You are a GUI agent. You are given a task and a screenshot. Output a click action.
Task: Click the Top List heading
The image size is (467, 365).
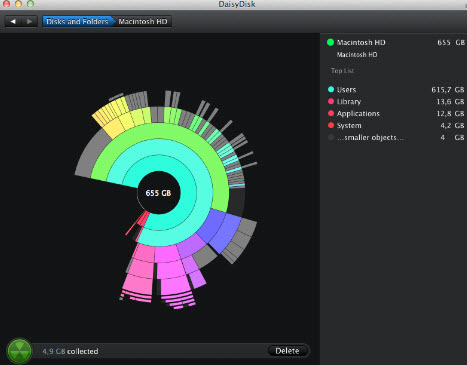pyautogui.click(x=342, y=71)
